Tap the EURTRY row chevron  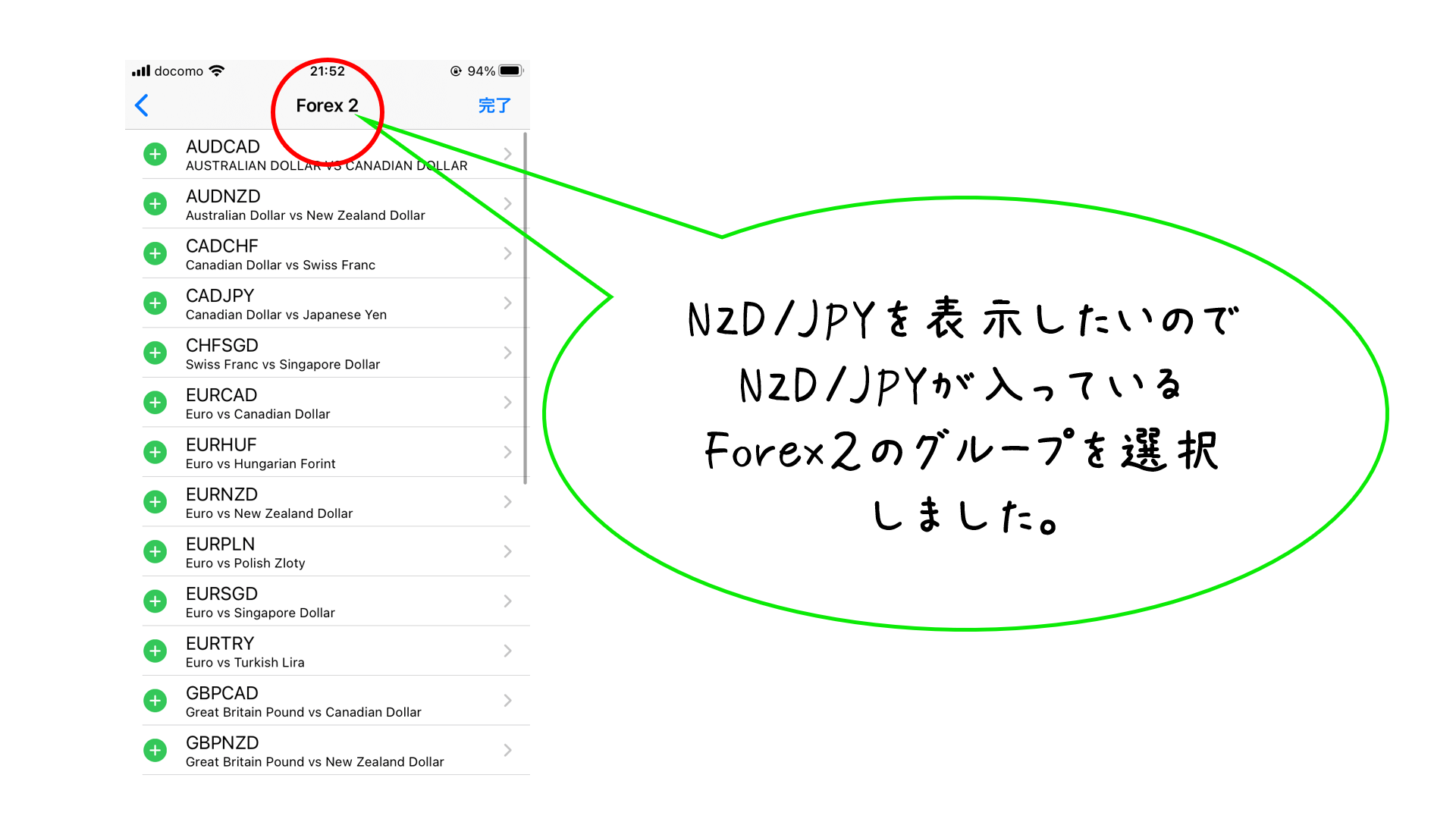click(508, 651)
